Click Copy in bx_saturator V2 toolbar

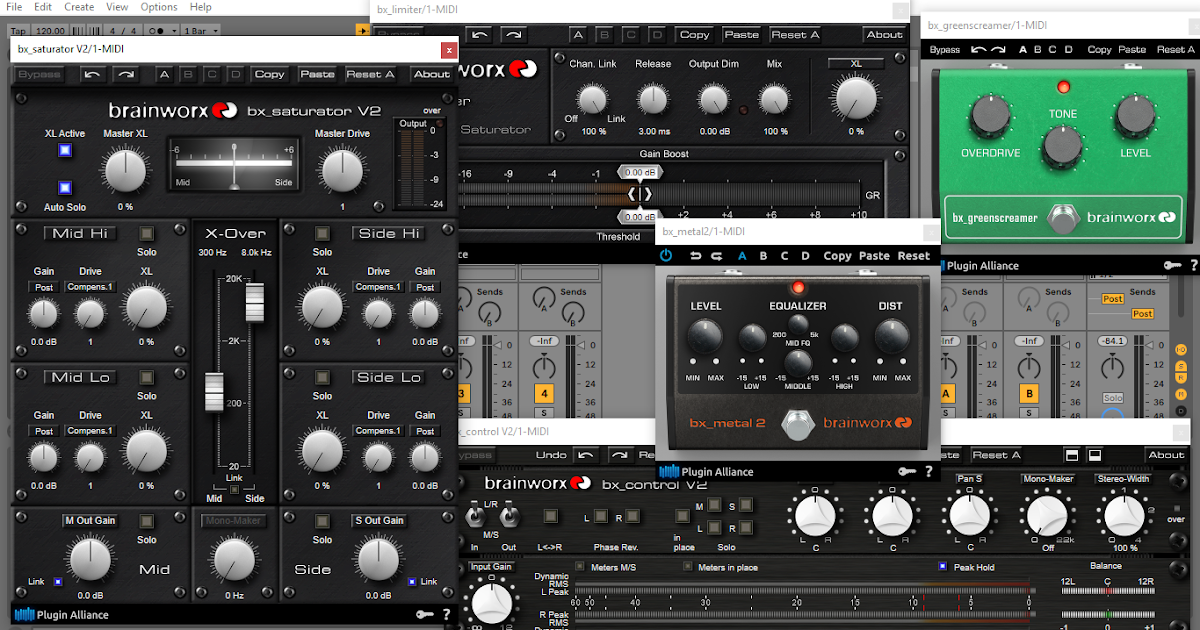pos(269,74)
